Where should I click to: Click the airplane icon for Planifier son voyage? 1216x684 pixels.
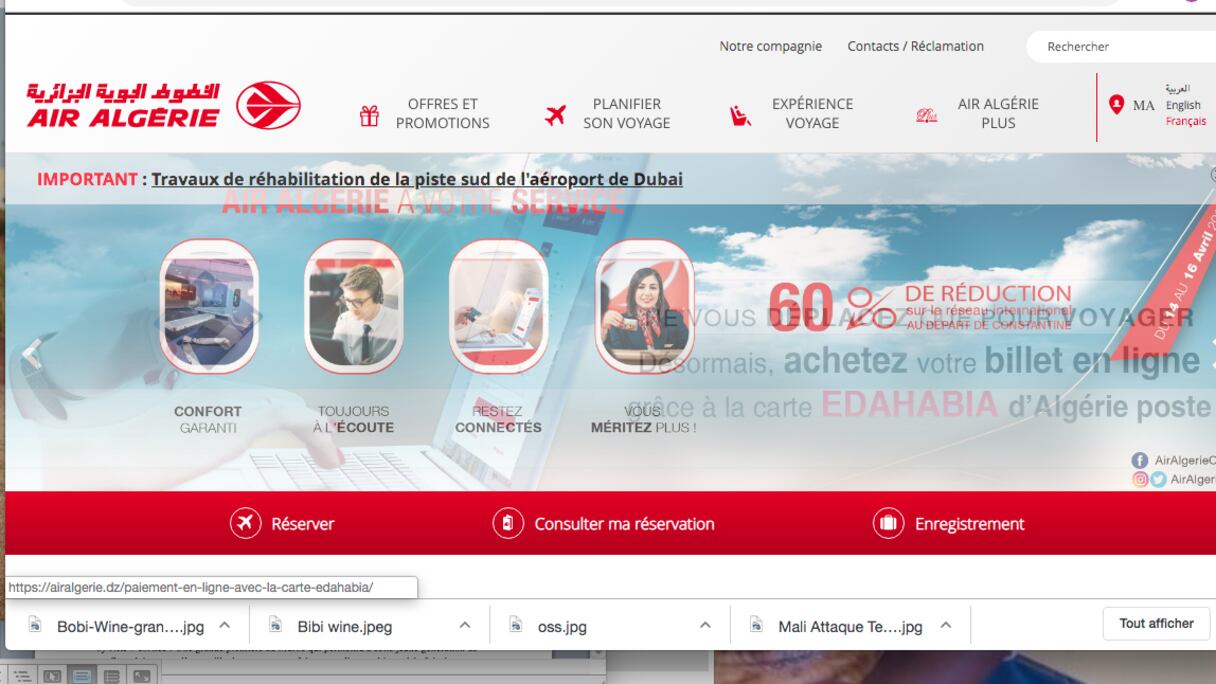[555, 115]
